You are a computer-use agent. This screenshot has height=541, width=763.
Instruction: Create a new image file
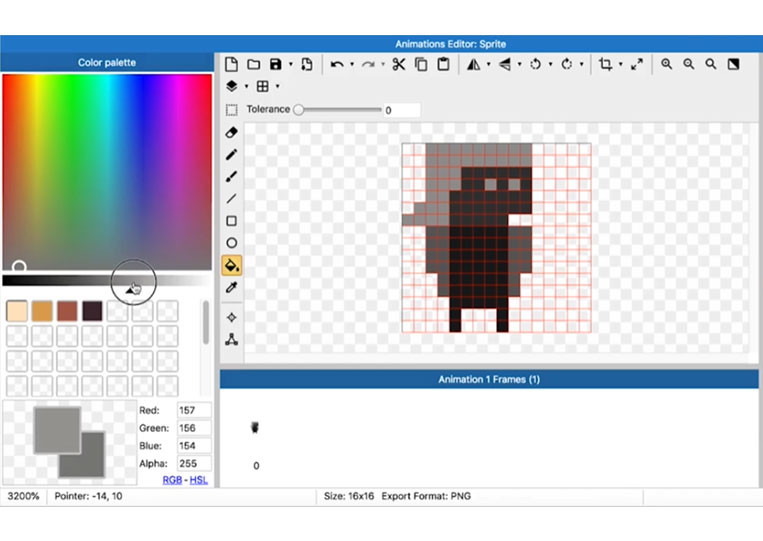(232, 64)
